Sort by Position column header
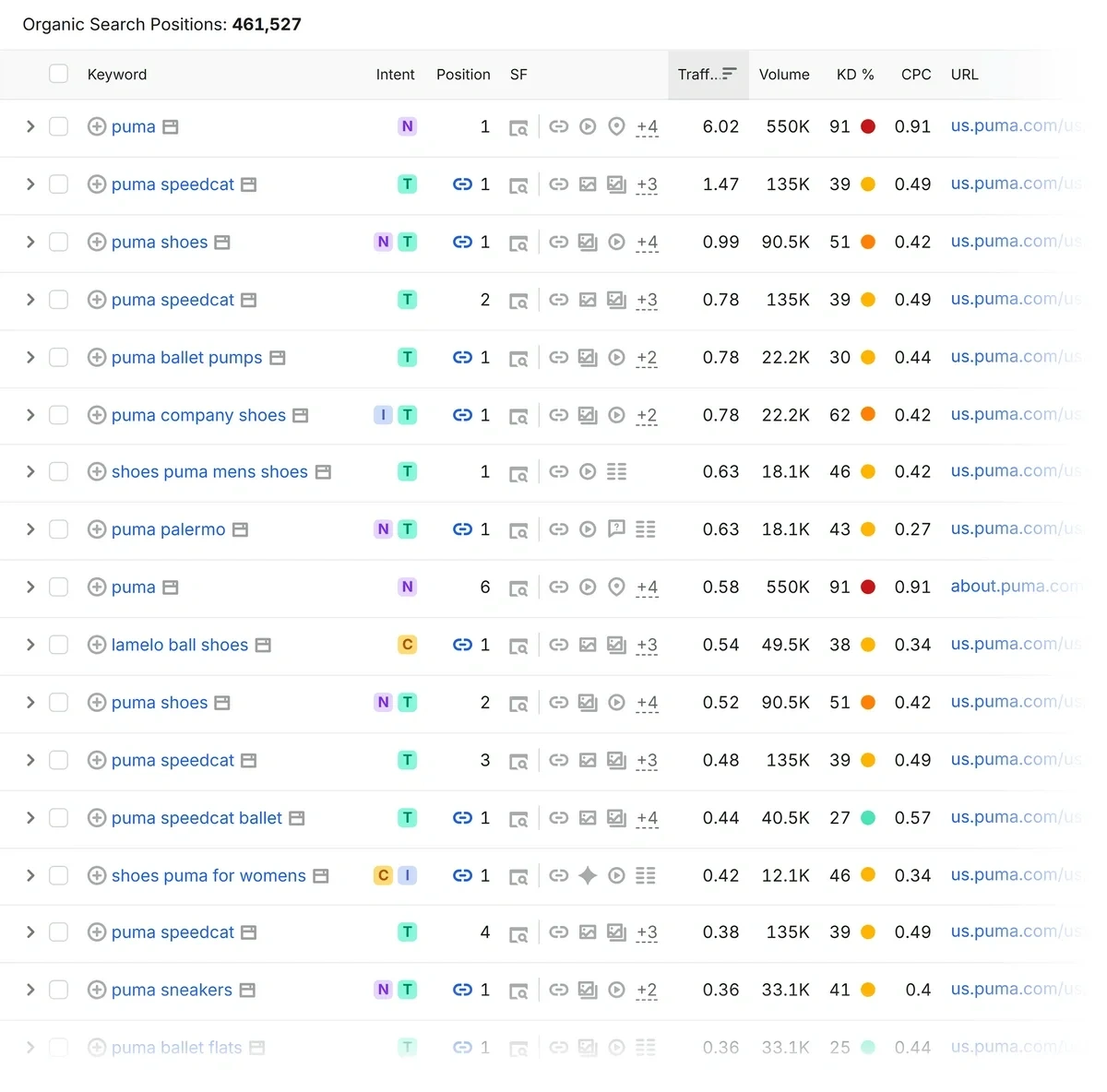 coord(463,75)
